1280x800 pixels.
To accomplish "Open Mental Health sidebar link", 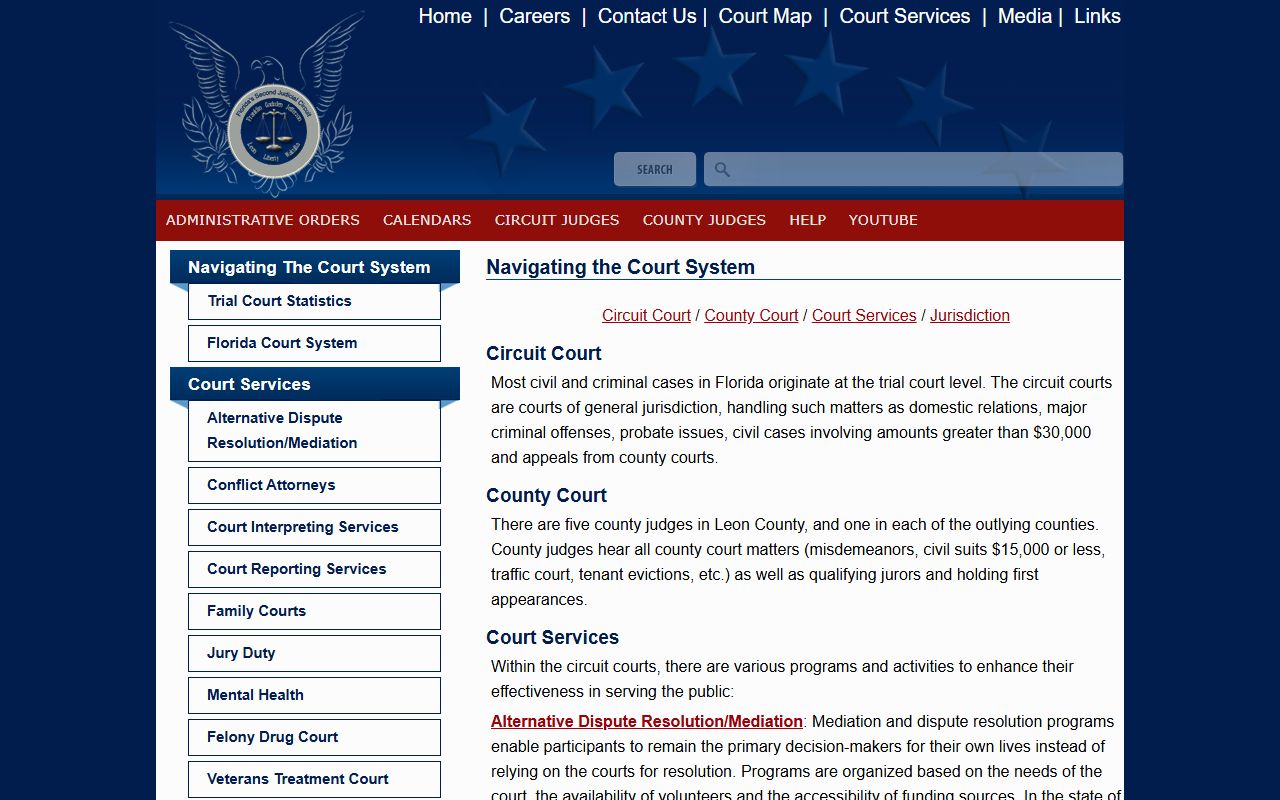I will point(314,695).
